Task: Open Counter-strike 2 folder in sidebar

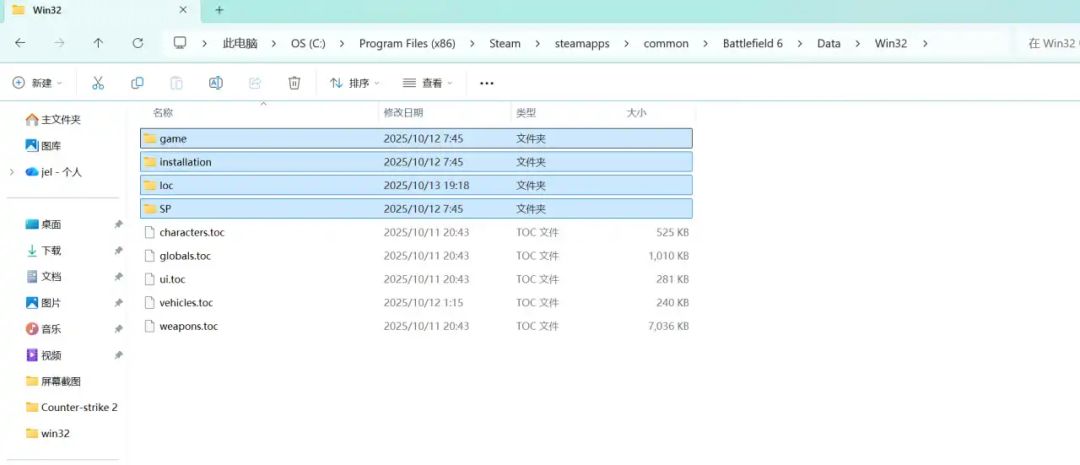Action: click(71, 408)
